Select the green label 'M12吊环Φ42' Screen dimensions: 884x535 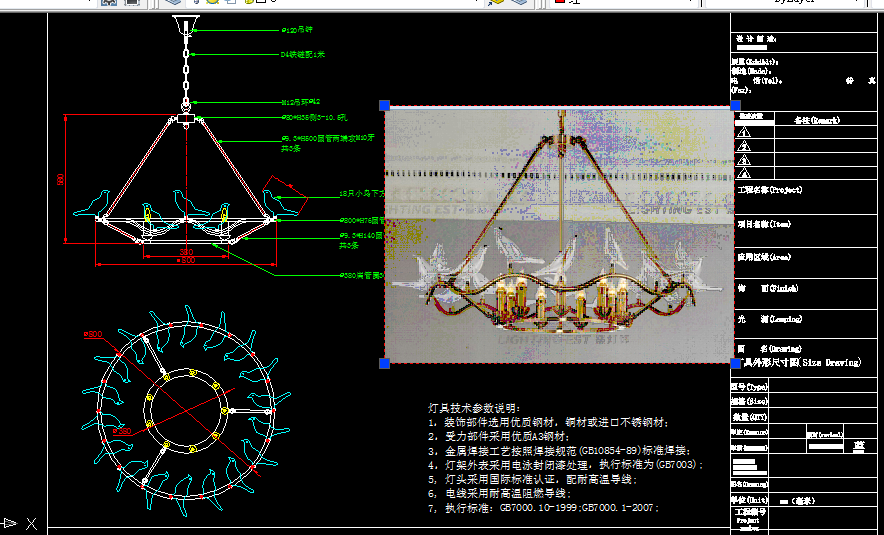[300, 103]
